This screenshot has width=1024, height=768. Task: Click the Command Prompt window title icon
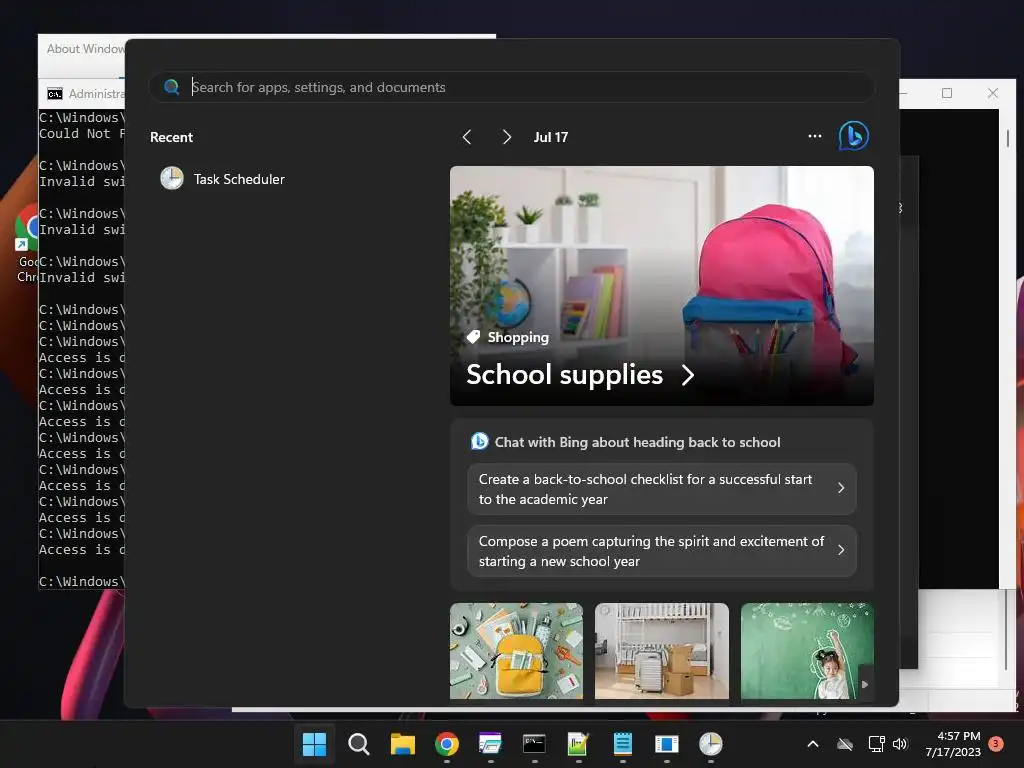(x=55, y=94)
